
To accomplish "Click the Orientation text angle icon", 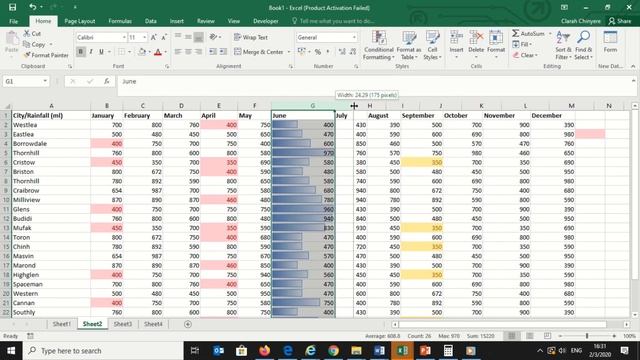I will (x=213, y=37).
